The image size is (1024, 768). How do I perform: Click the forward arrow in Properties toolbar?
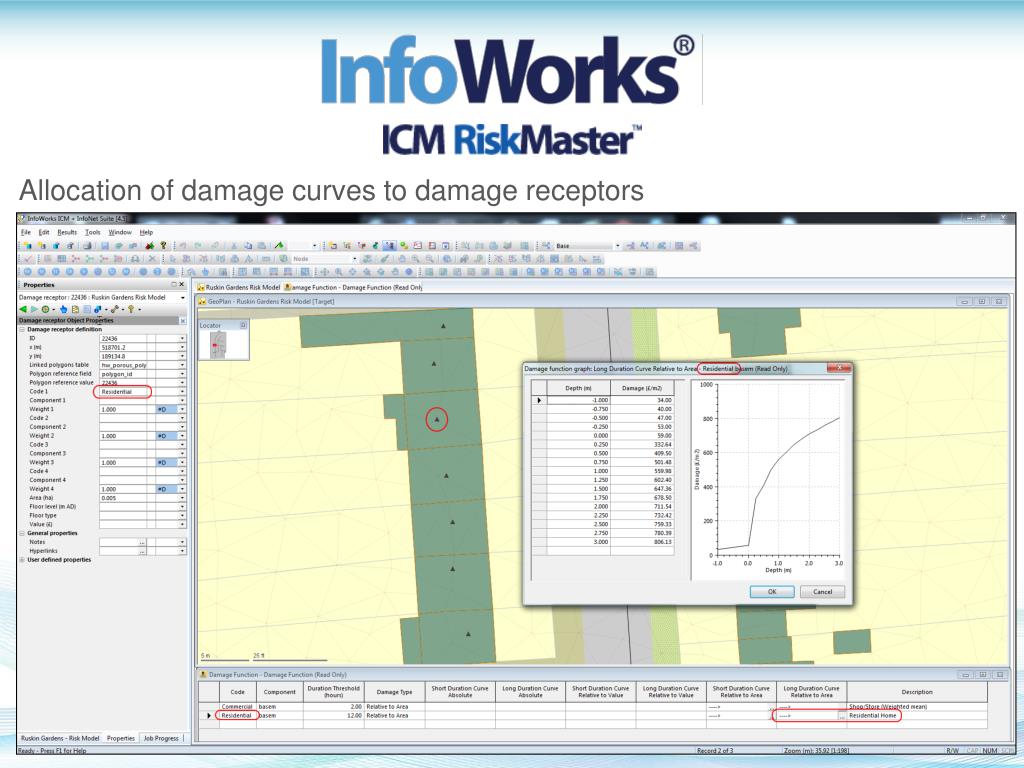pos(35,309)
